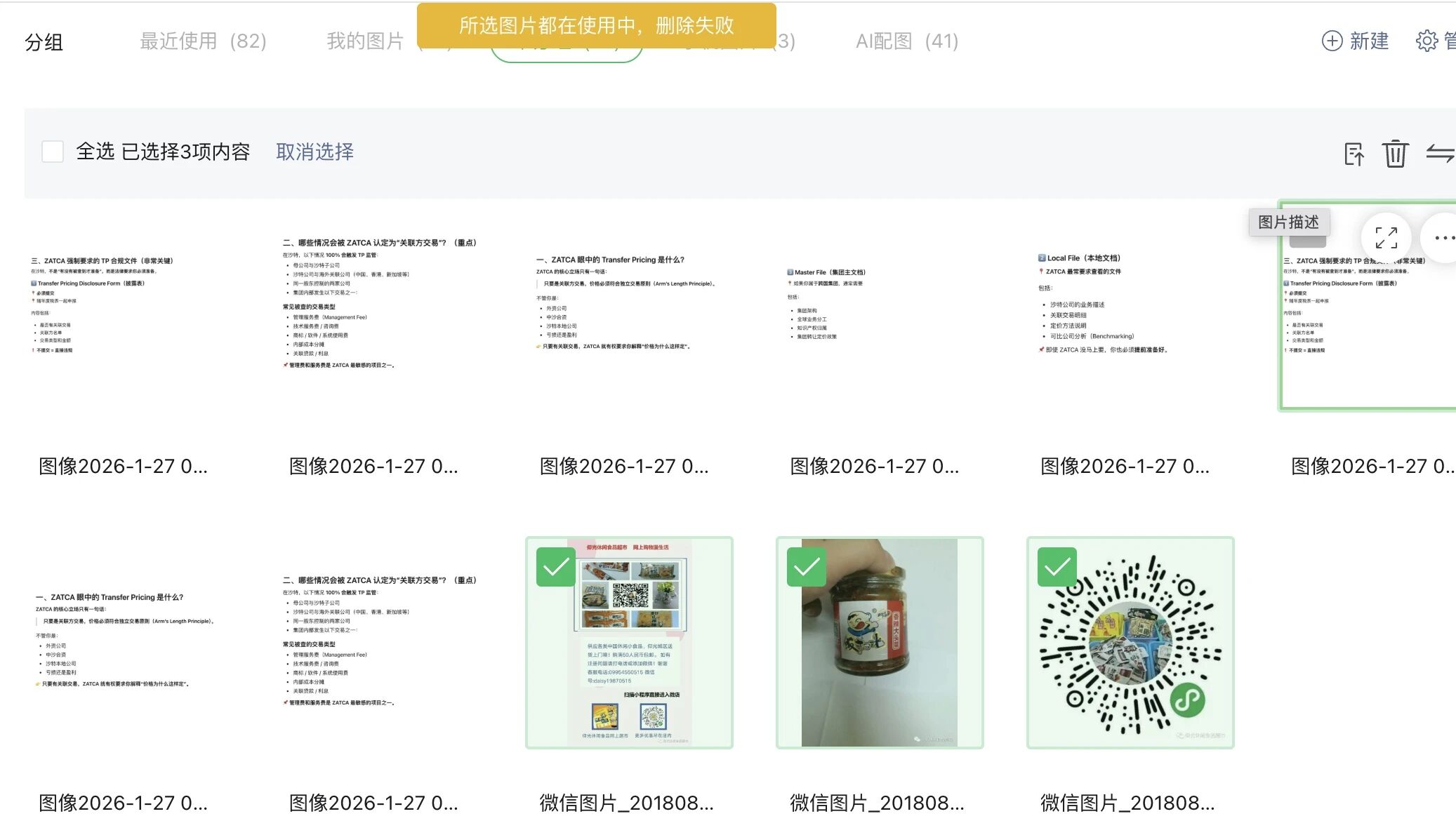
Task: Click the 新建 plus icon
Action: [x=1332, y=41]
